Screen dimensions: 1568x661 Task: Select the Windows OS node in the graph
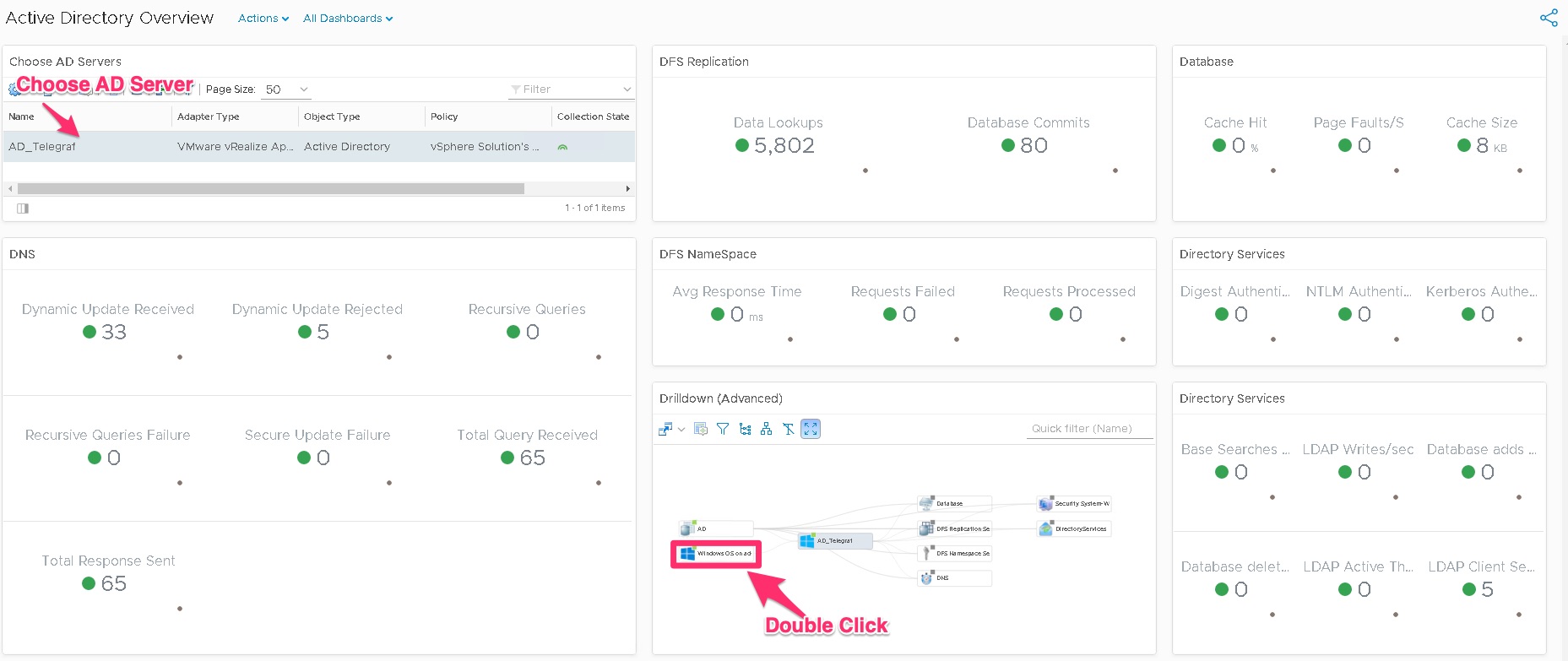click(x=716, y=554)
